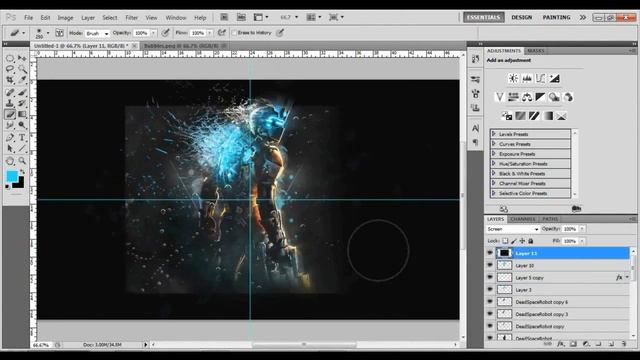Switch to the Design workspace
This screenshot has height=360, width=640.
click(522, 17)
